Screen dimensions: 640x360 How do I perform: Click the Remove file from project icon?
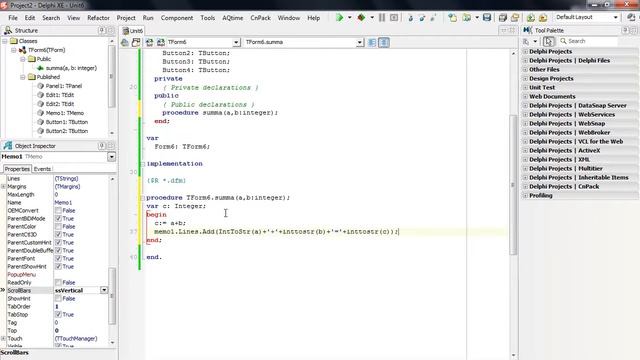(543, 18)
